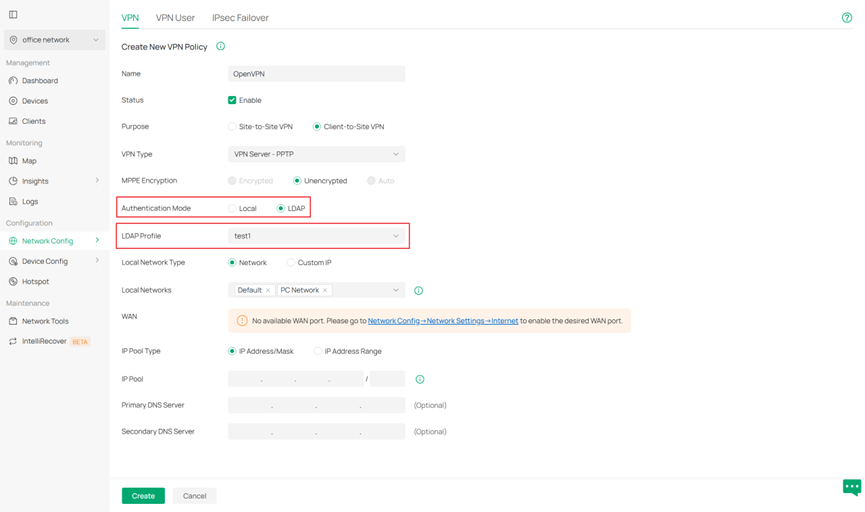Screen dimensions: 865x512
Task: Open the office network site dropdown
Action: 55,40
